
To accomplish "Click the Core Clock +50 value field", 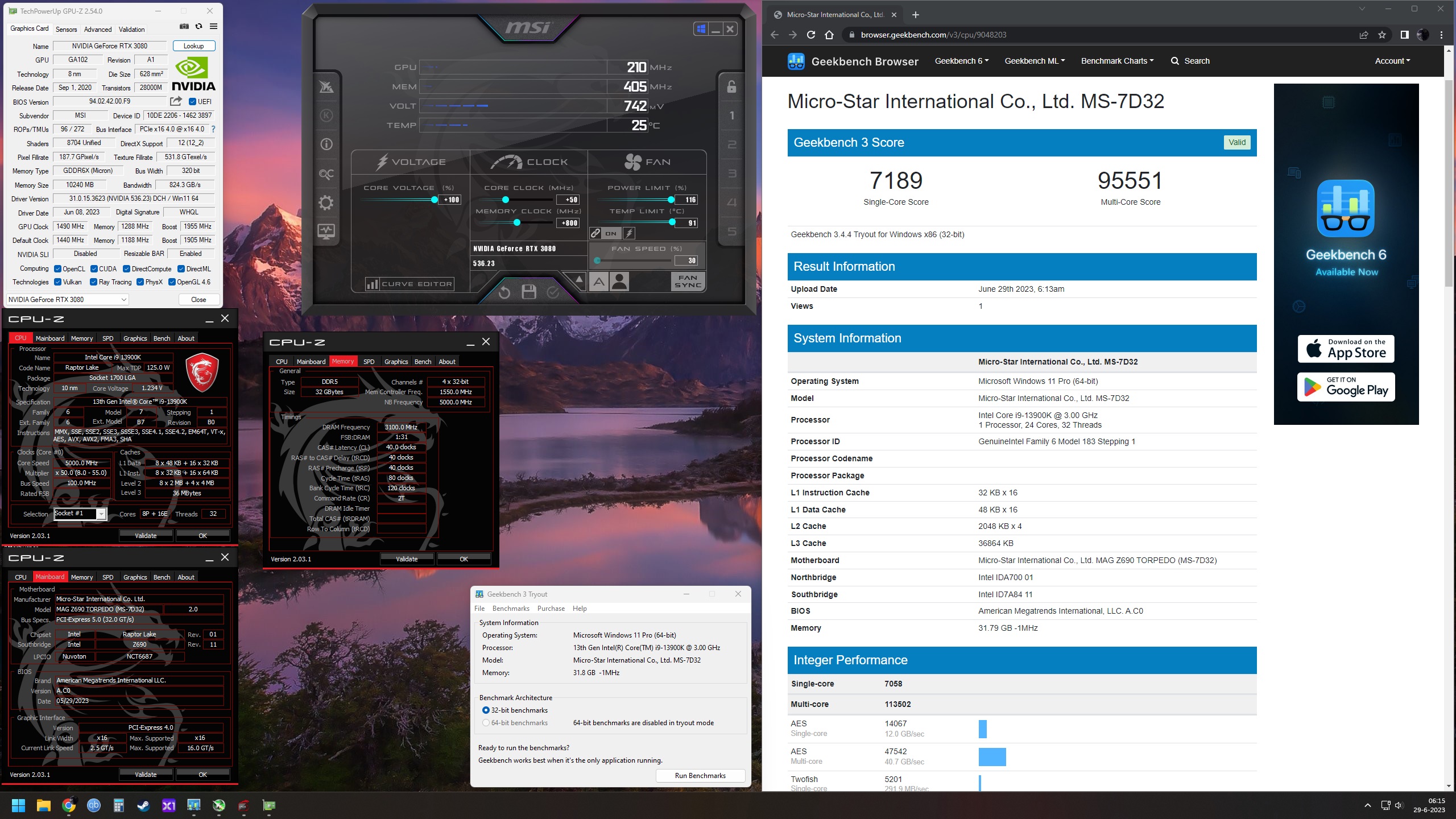I will click(568, 200).
